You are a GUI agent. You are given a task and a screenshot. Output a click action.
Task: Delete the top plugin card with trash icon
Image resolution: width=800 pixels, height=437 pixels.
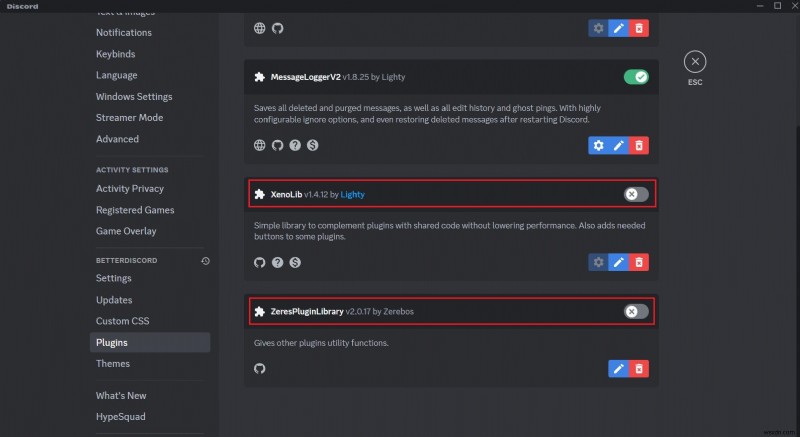tap(639, 28)
